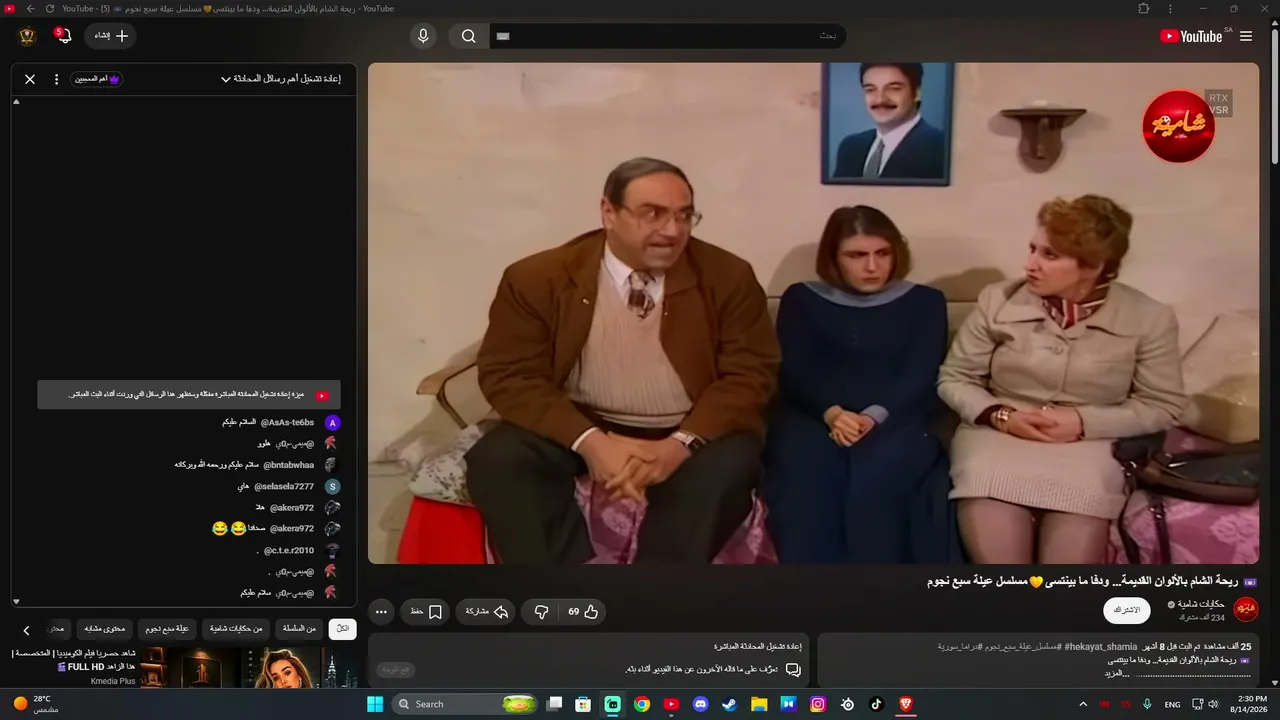Open @c.t.e.r2010 chat author avatar
1280x720 pixels.
[x=333, y=550]
